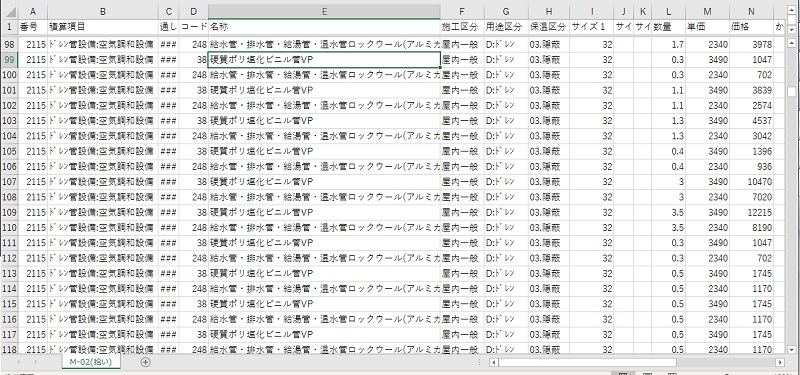The image size is (800, 375).
Task: Select column D header
Action: tap(194, 12)
